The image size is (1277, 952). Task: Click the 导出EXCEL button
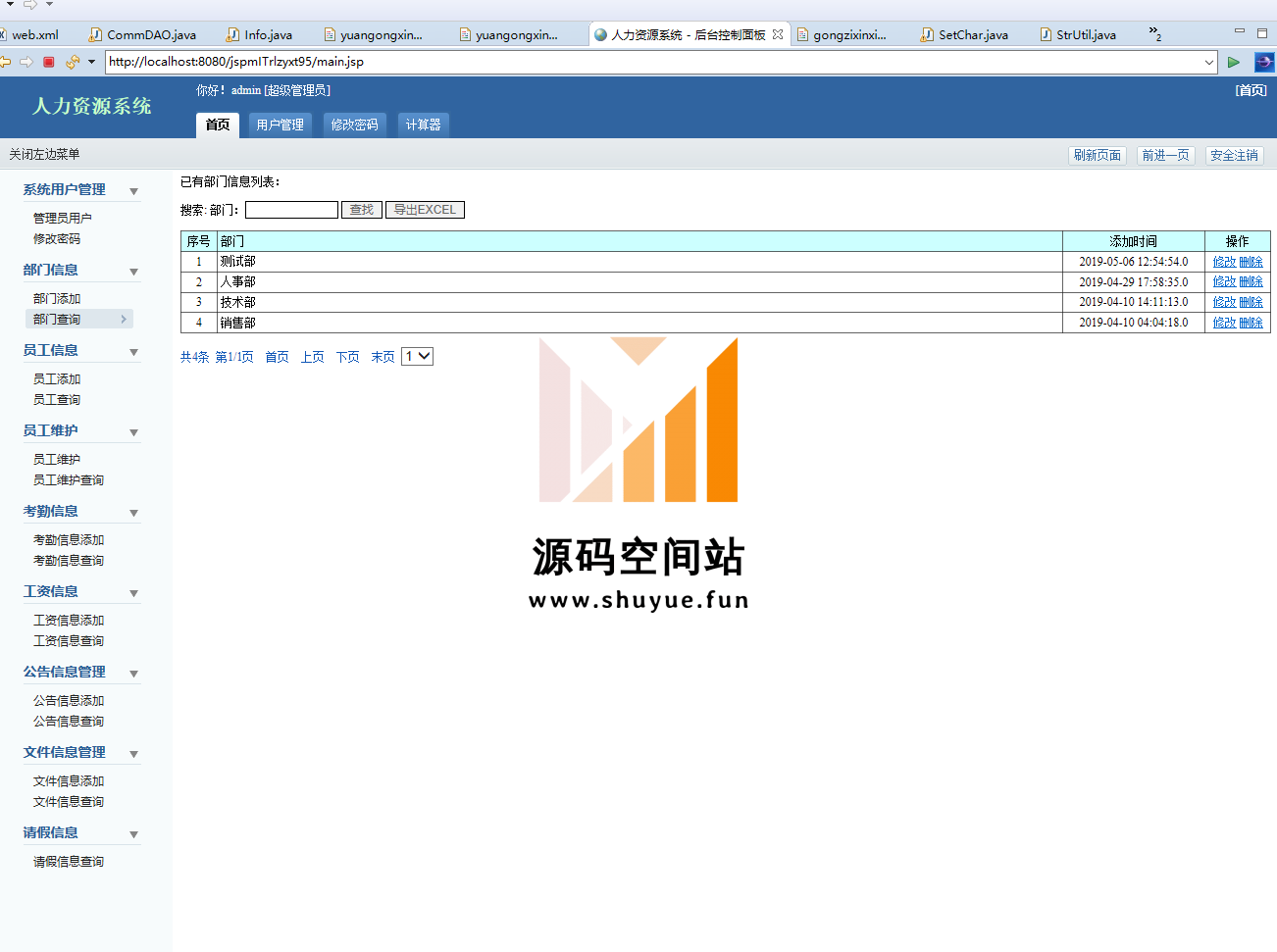coord(425,210)
